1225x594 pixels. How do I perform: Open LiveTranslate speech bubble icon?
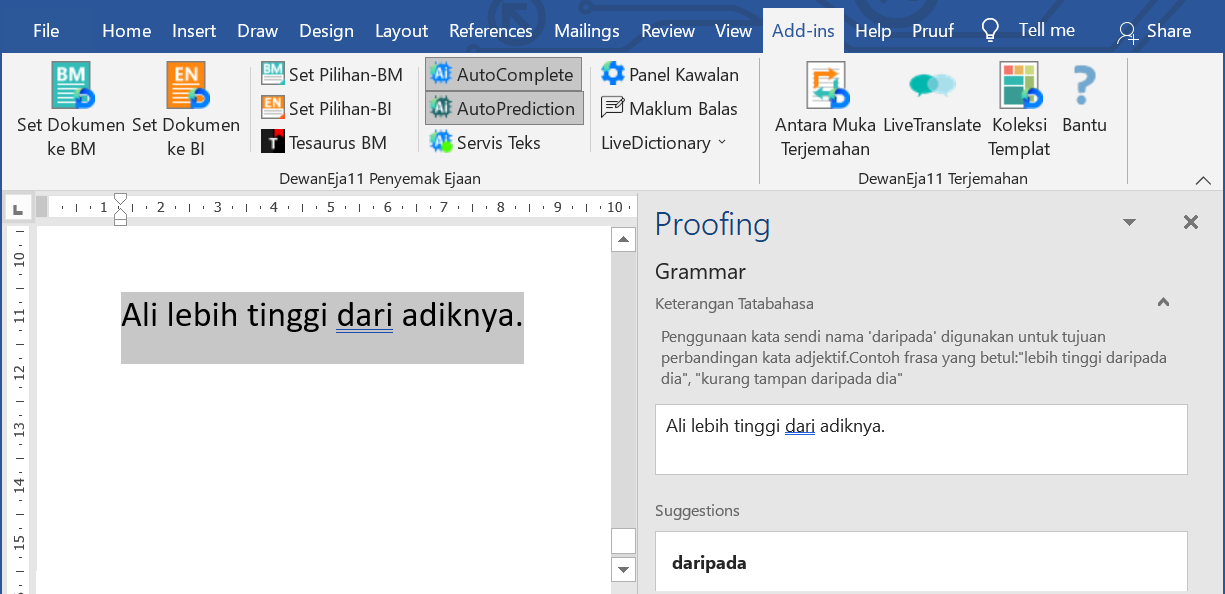pyautogui.click(x=931, y=86)
